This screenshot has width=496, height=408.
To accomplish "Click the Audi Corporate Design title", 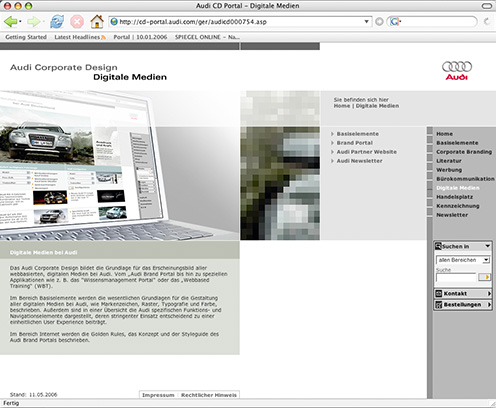I will [x=64, y=67].
